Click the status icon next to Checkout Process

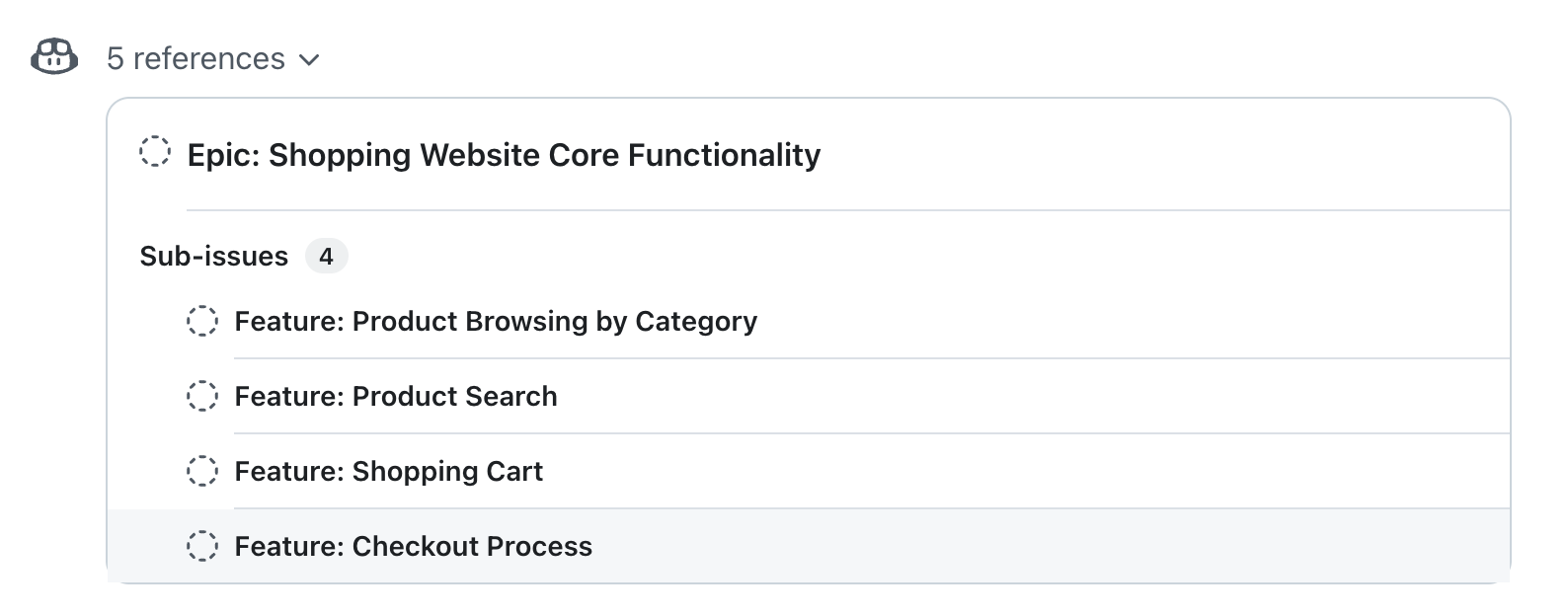click(202, 546)
